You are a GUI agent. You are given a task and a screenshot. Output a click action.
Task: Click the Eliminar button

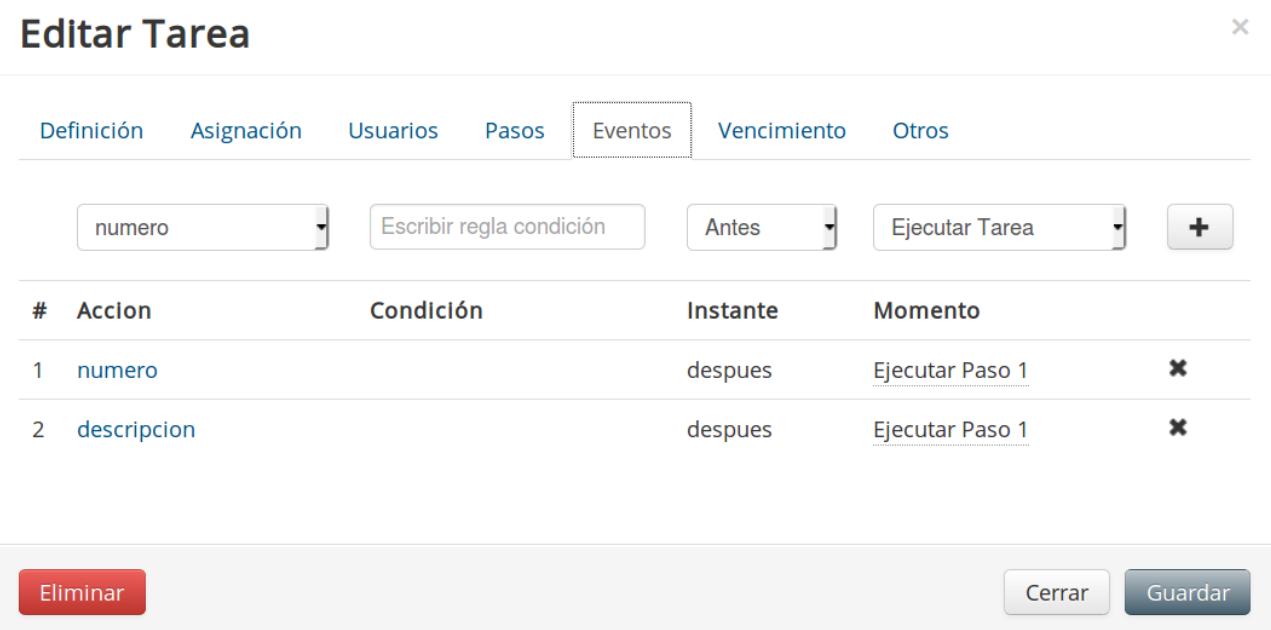click(x=82, y=592)
